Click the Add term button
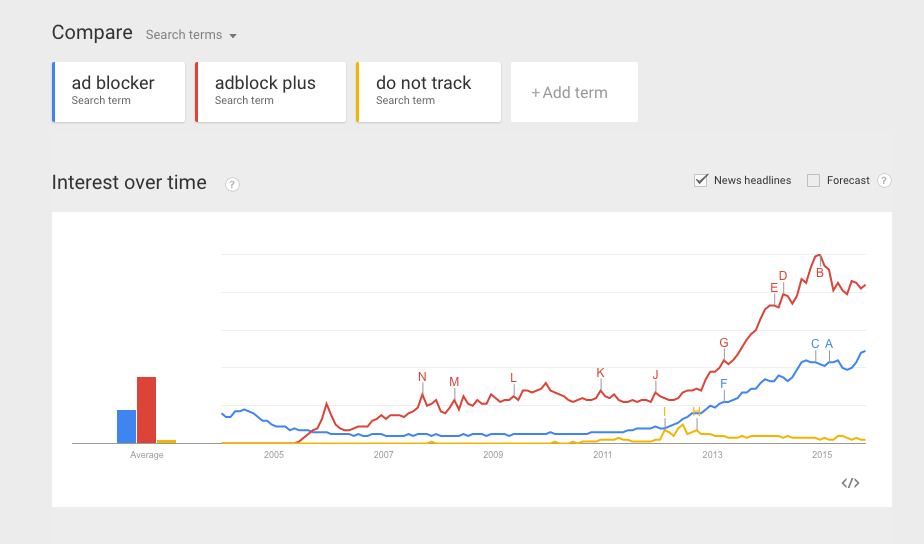This screenshot has height=544, width=924. click(x=574, y=92)
